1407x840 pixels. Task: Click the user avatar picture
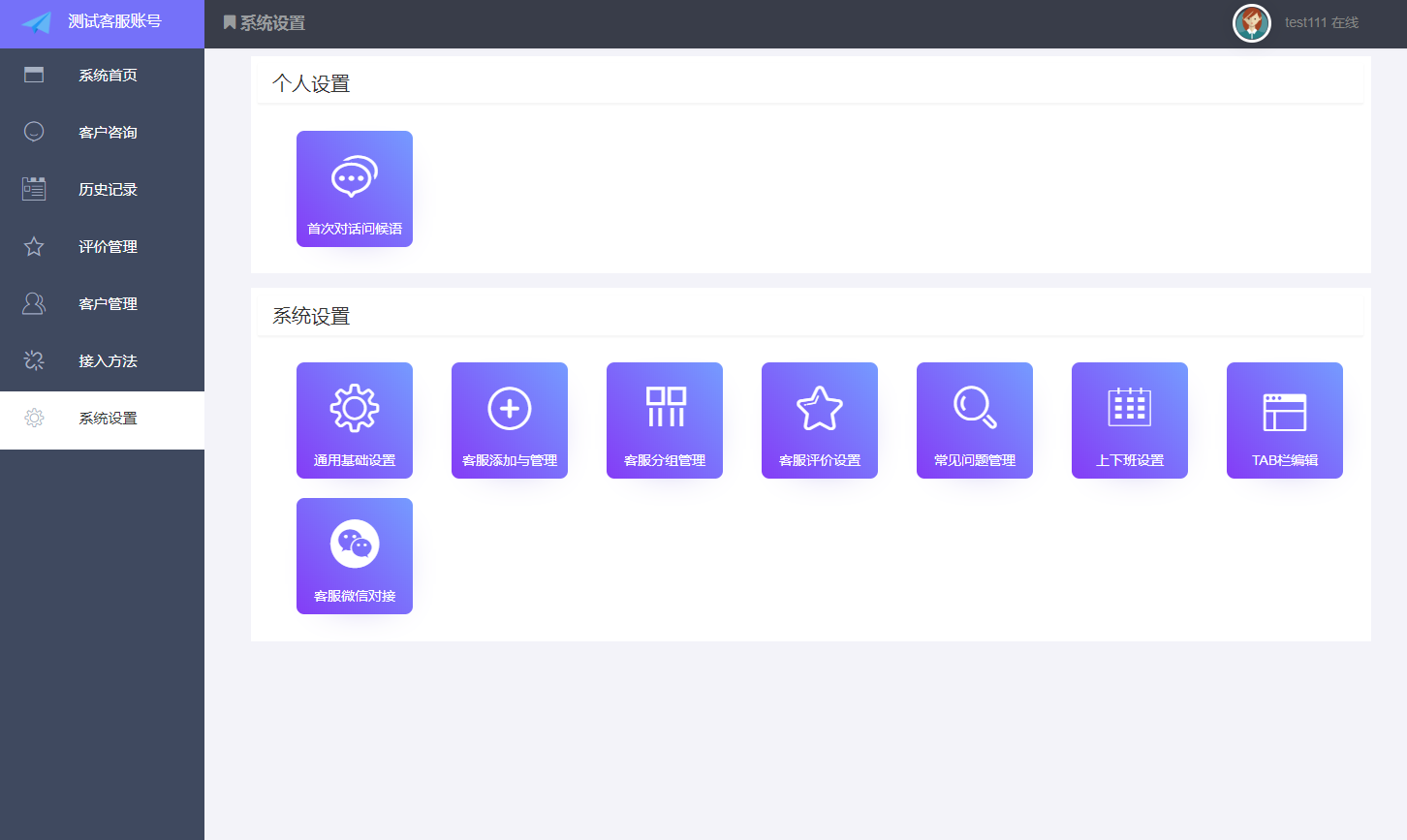tap(1252, 23)
